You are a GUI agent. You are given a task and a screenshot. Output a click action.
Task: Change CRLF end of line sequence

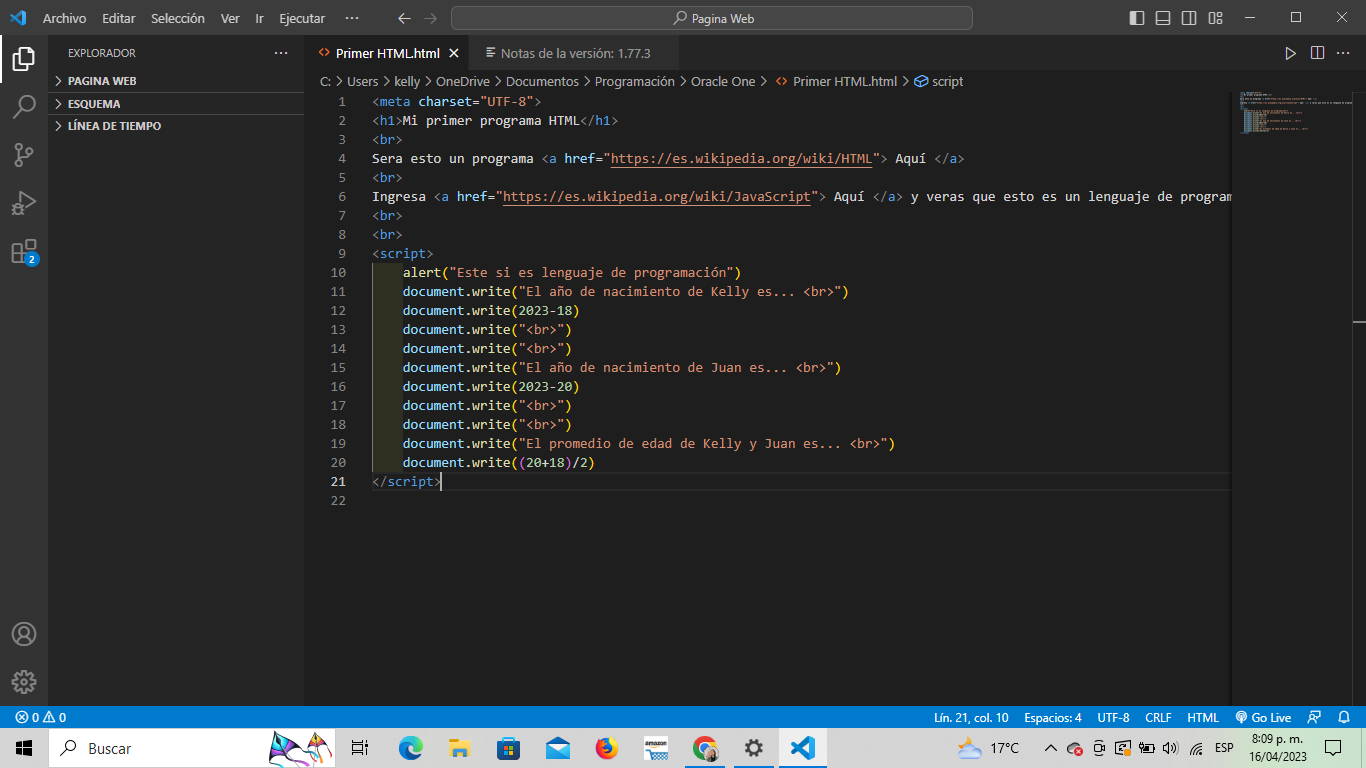[x=1158, y=717]
